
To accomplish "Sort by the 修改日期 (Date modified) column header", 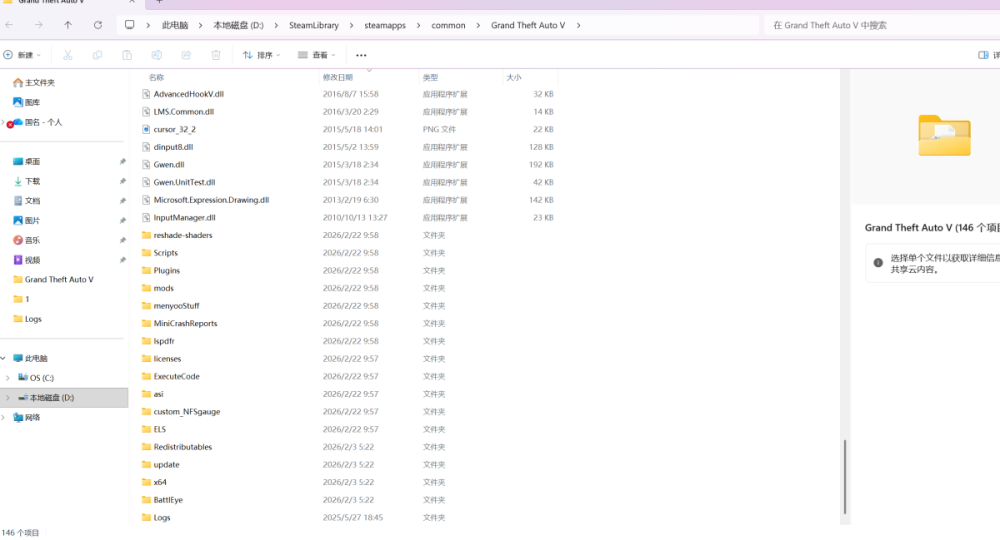I will click(x=337, y=77).
